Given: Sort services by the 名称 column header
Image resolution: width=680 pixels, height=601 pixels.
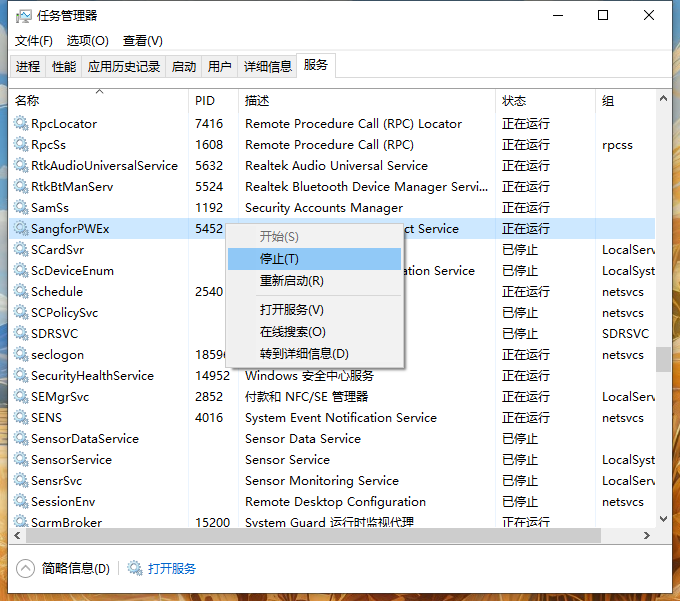Looking at the screenshot, I should pyautogui.click(x=28, y=101).
